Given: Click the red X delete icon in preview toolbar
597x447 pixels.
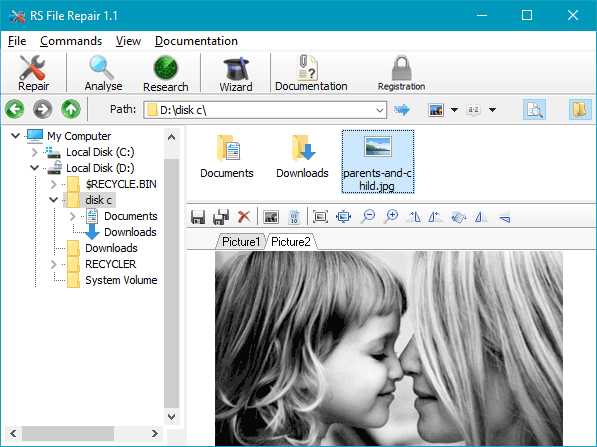Looking at the screenshot, I should (x=244, y=217).
